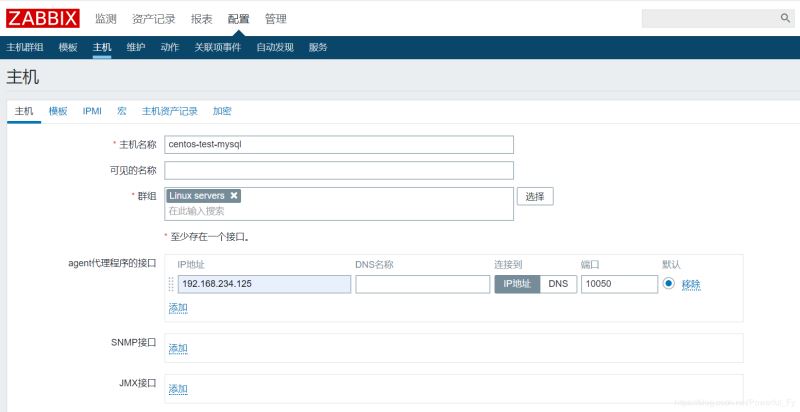Image resolution: width=800 pixels, height=412 pixels.
Task: Set connection to IP地址
Action: [517, 284]
